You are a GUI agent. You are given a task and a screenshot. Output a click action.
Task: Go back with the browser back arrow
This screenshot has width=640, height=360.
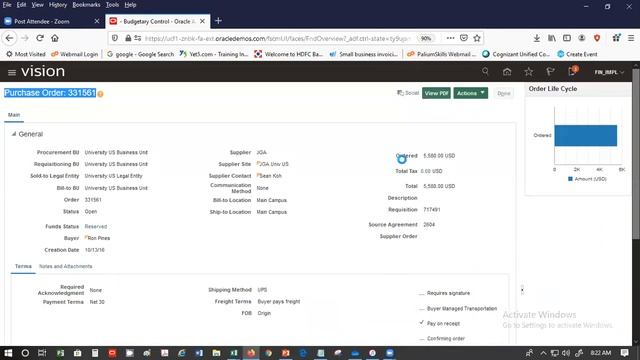(x=9, y=38)
